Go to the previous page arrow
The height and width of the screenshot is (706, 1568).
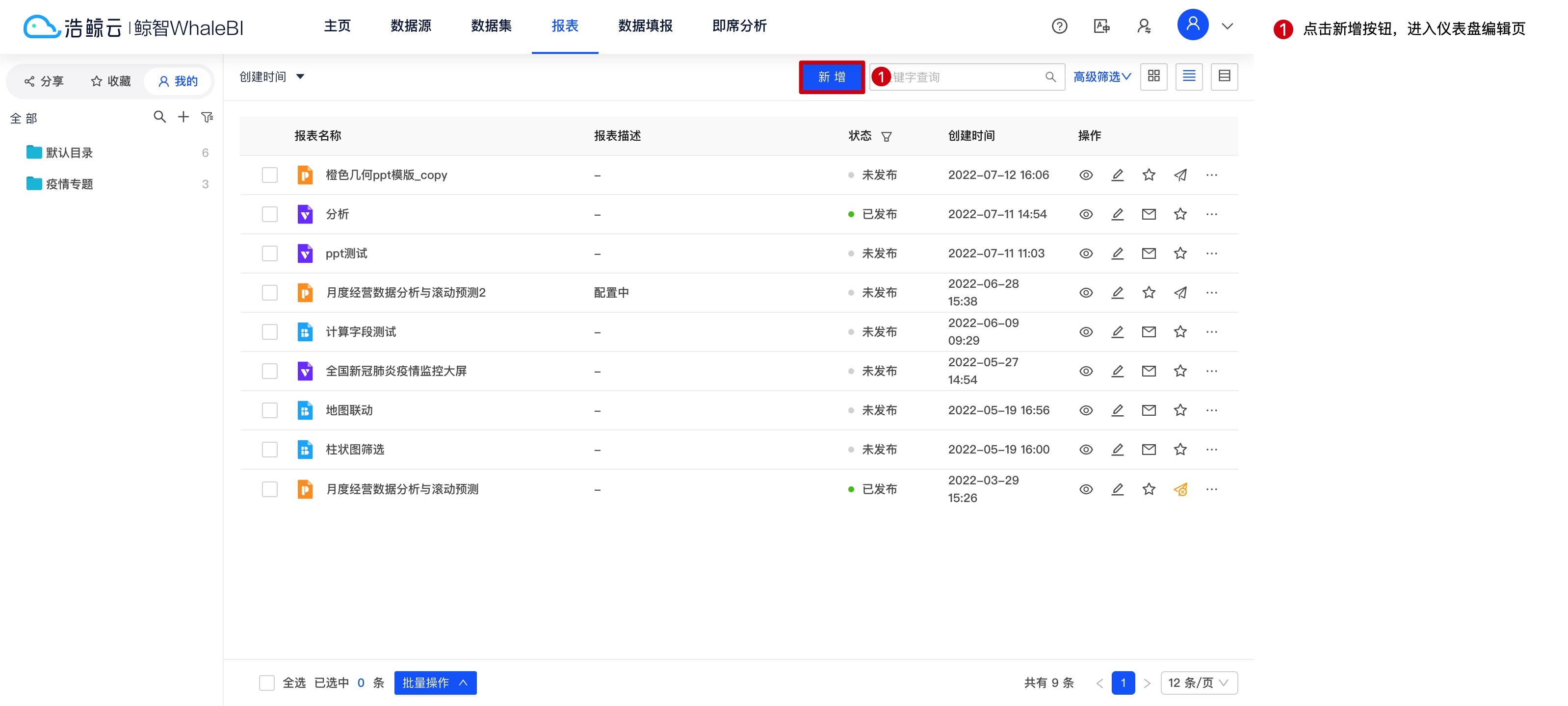(x=1099, y=683)
